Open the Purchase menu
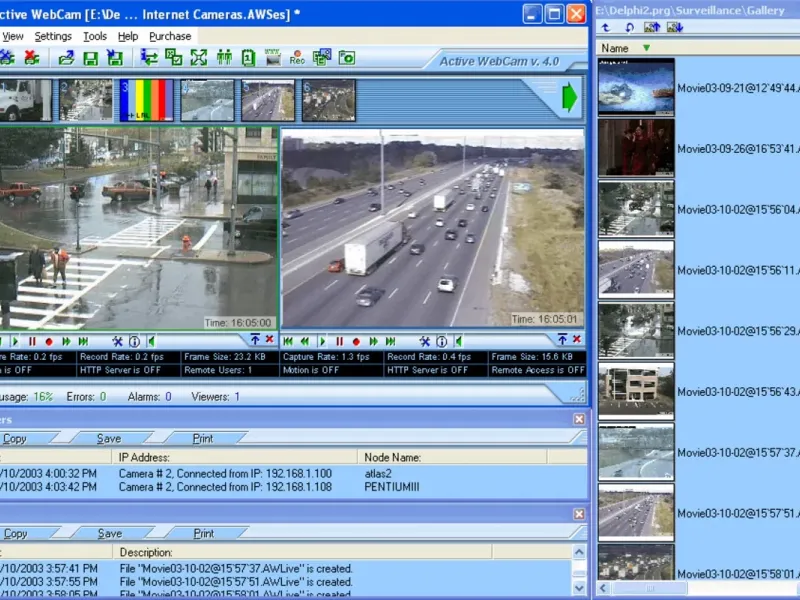Screen dimensions: 800x600 point(170,36)
